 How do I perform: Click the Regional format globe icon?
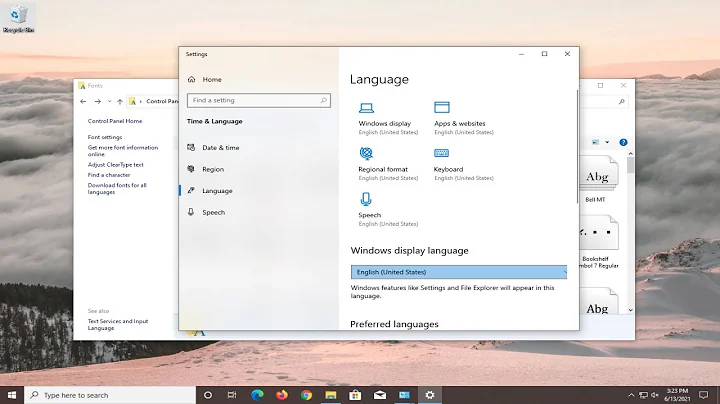(367, 153)
